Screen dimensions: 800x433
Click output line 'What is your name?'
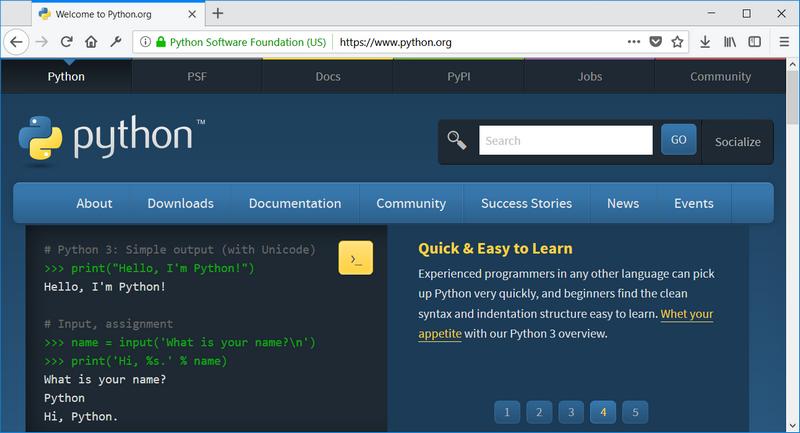[x=105, y=379]
